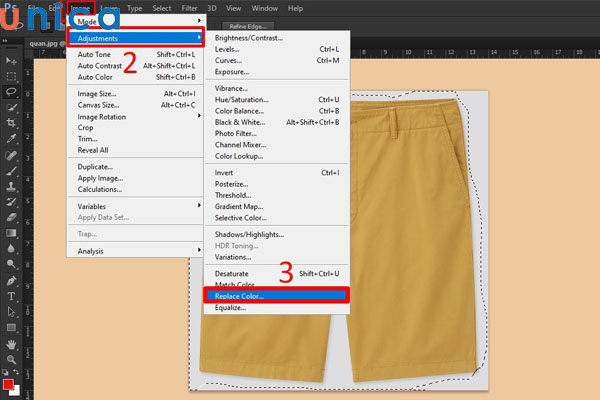Select the Brush tool
The height and width of the screenshot is (400, 600).
[11, 170]
